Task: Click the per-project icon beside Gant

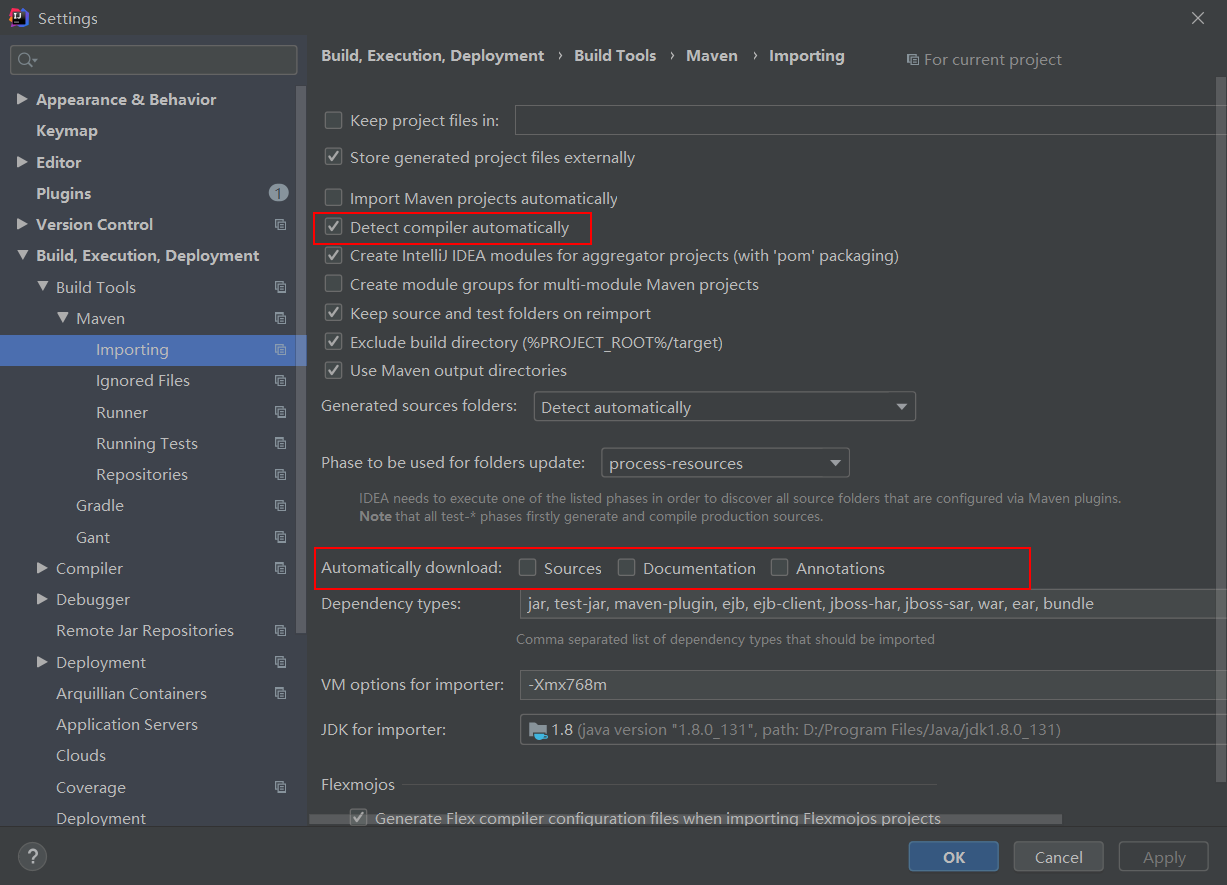Action: click(x=280, y=538)
